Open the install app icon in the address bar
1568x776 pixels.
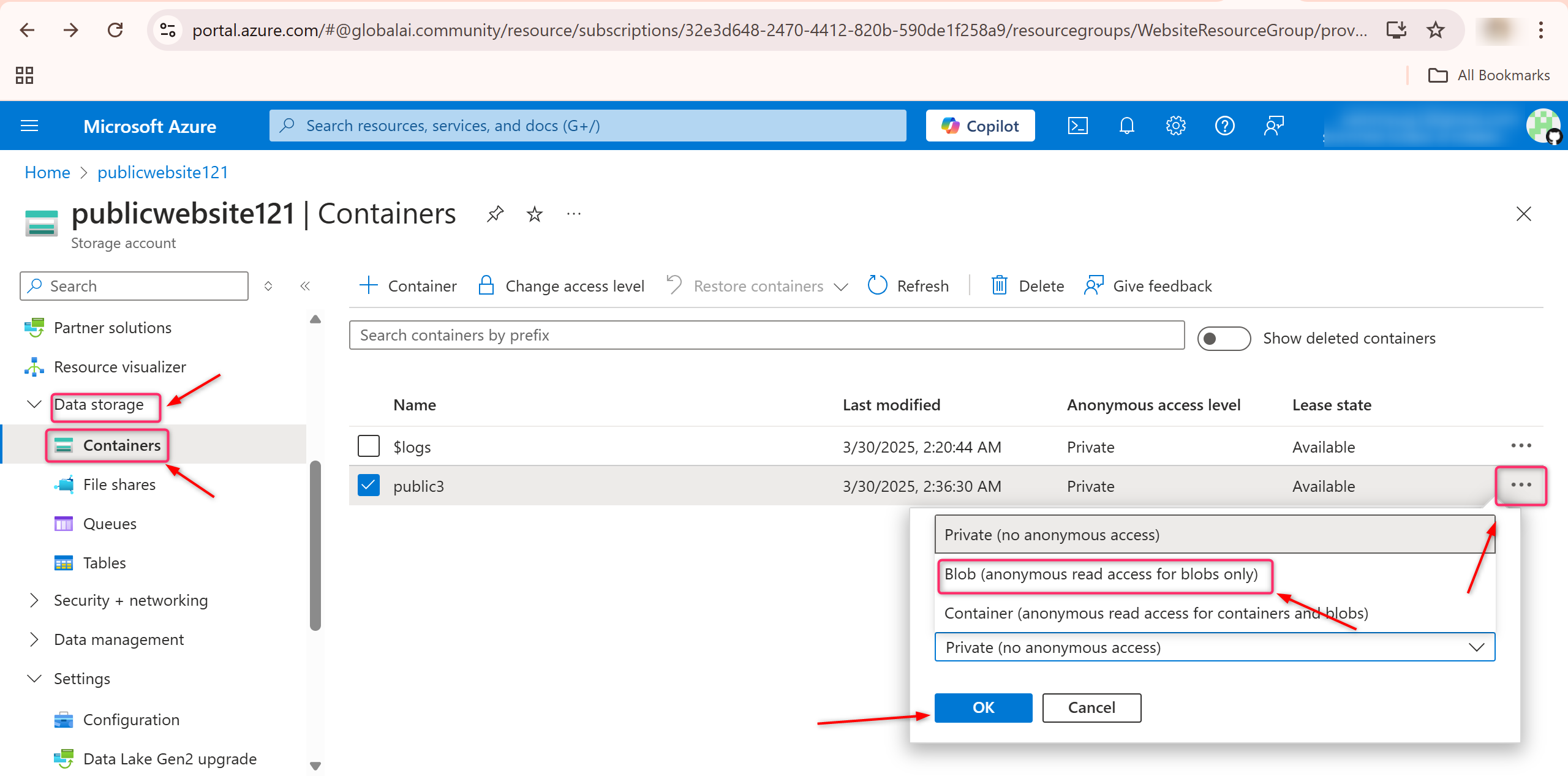pos(1396,30)
